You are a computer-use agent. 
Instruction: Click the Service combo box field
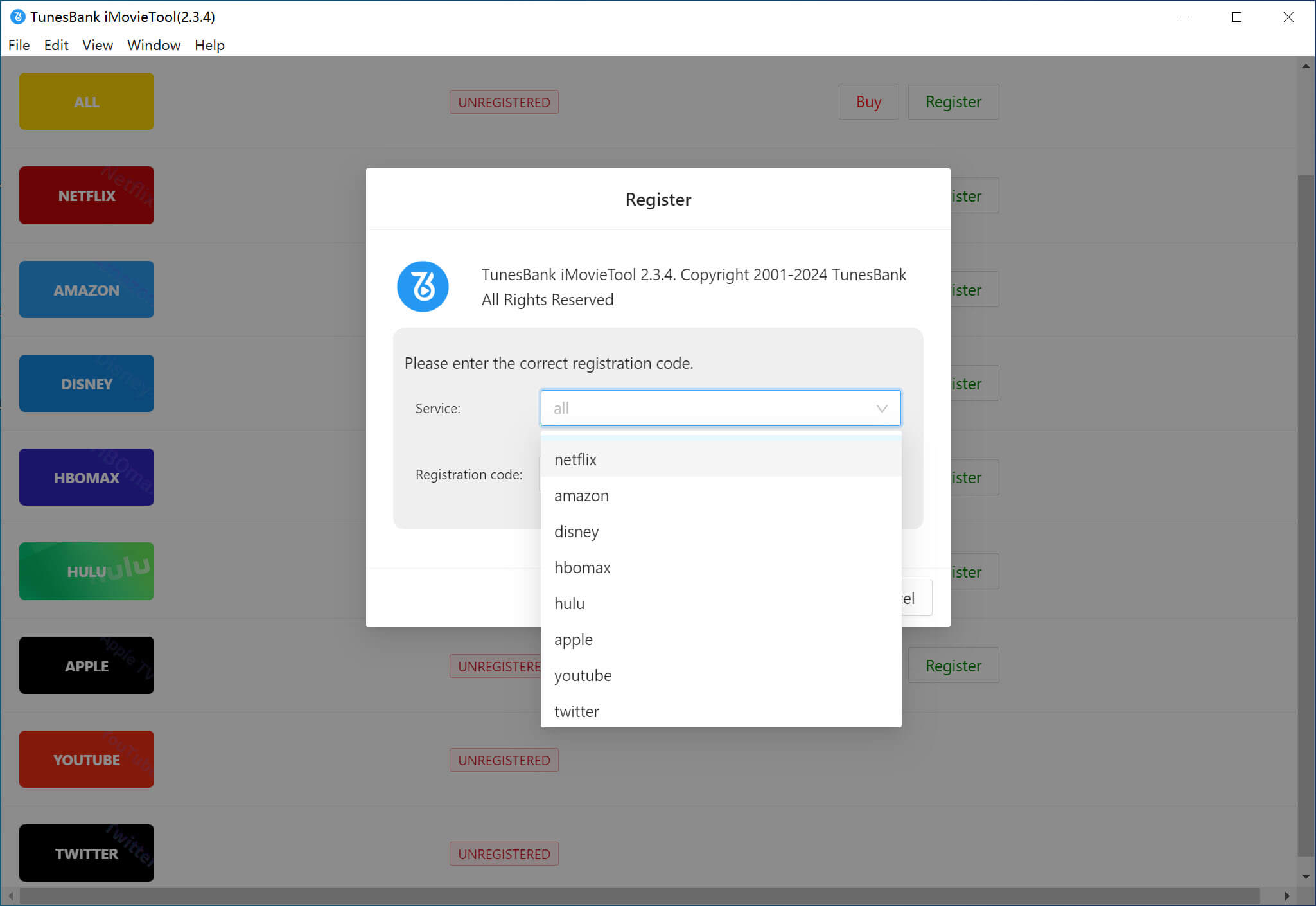point(721,408)
